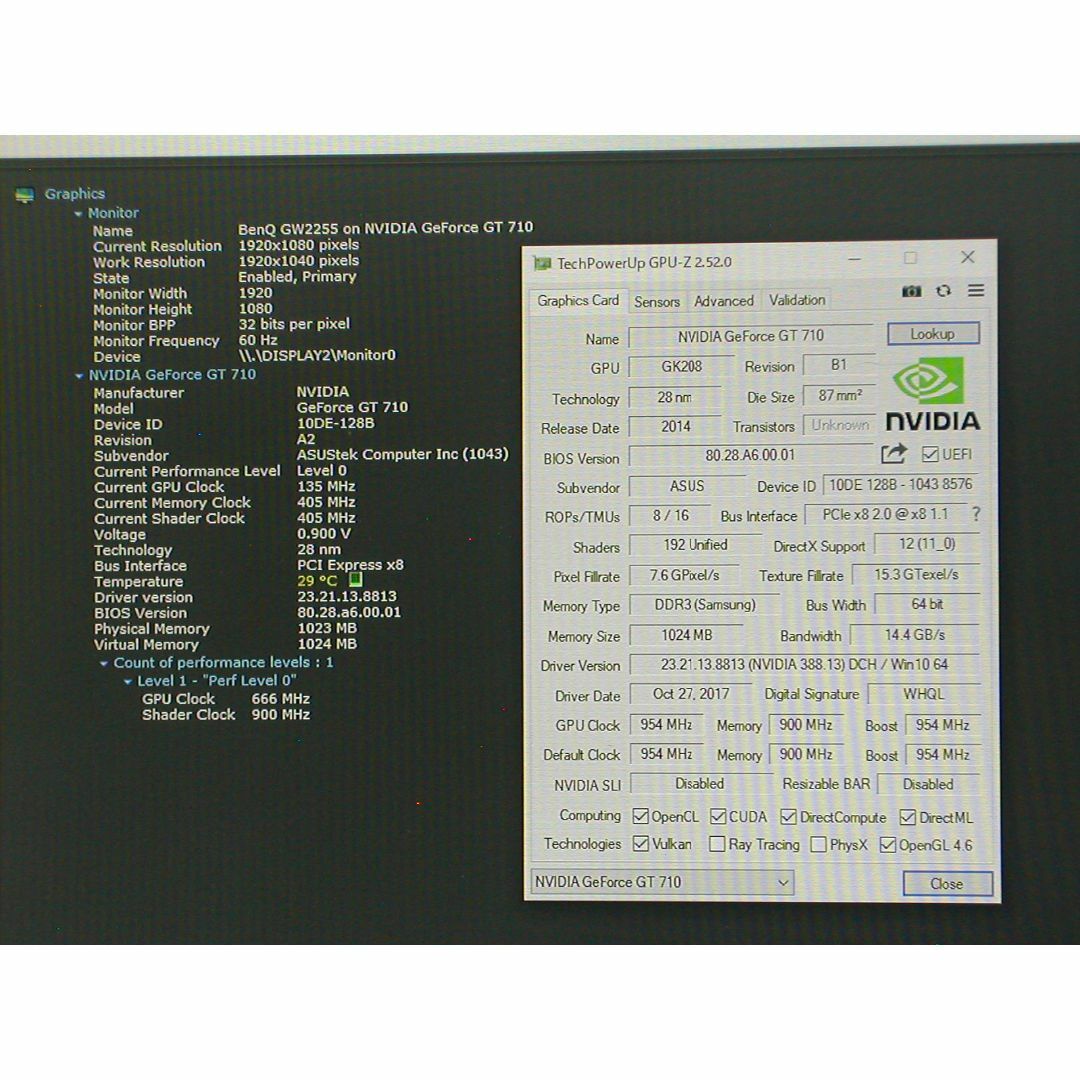Image resolution: width=1080 pixels, height=1080 pixels.
Task: Click the Driver Version field
Action: tap(804, 665)
